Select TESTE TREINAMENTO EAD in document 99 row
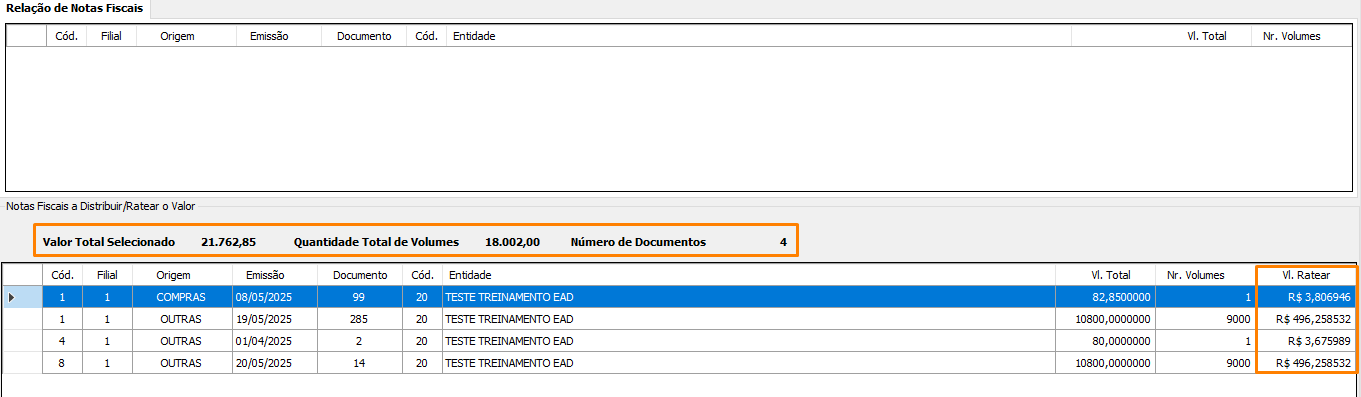 click(750, 297)
